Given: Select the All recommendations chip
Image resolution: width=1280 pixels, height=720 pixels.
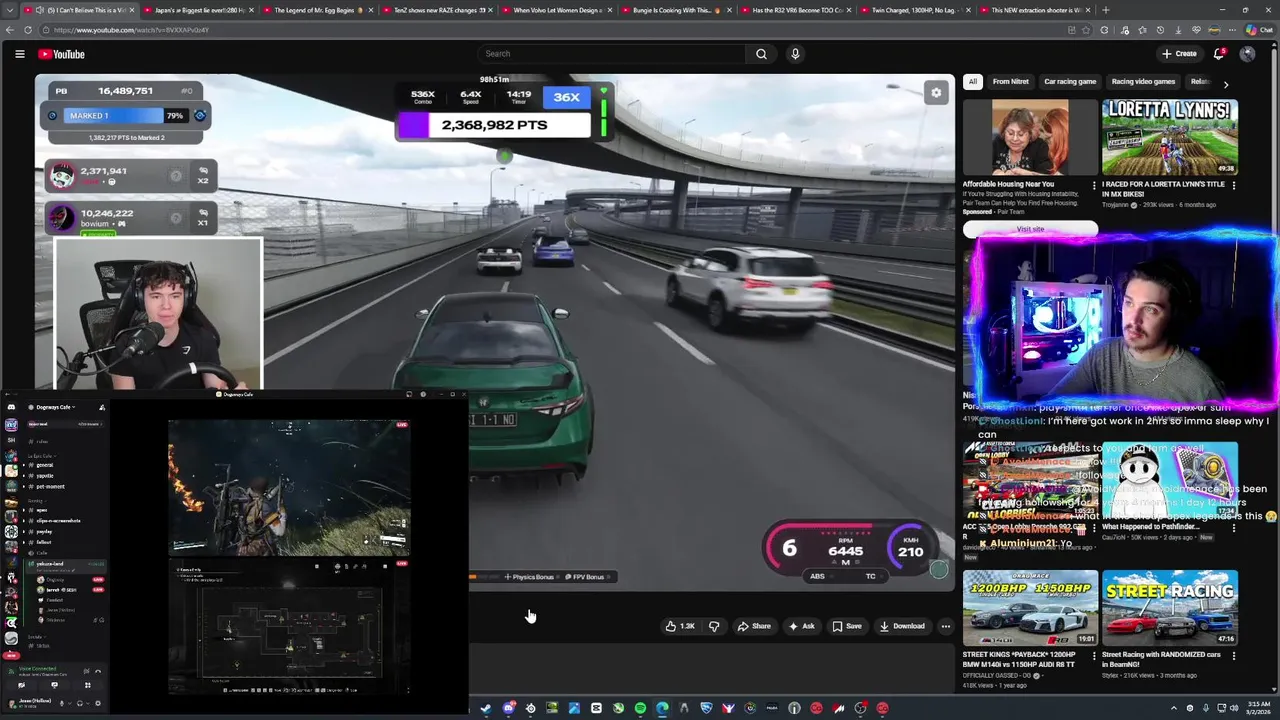Looking at the screenshot, I should pyautogui.click(x=972, y=82).
